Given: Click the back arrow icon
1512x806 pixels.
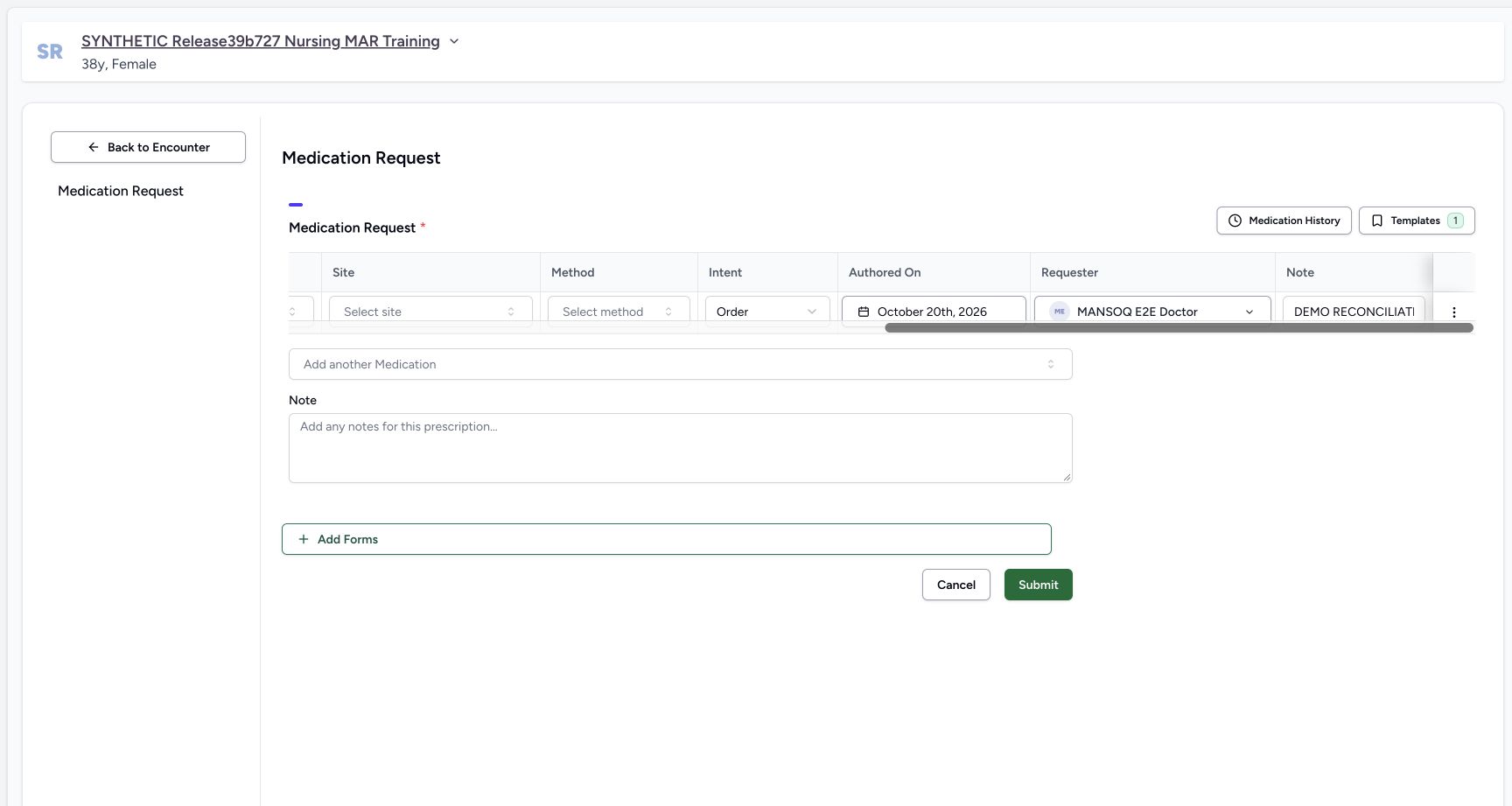Looking at the screenshot, I should pyautogui.click(x=94, y=147).
